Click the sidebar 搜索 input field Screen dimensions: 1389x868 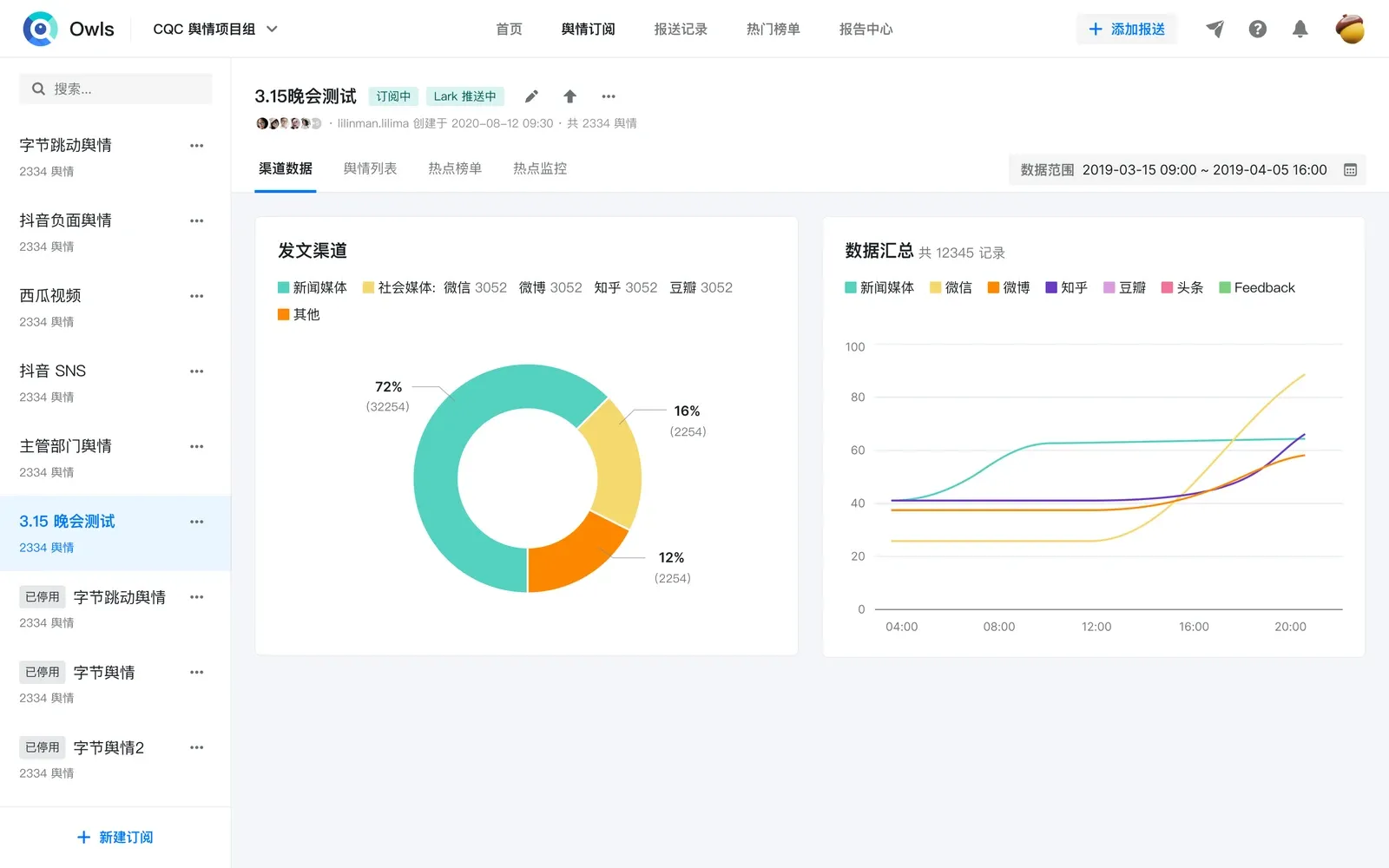(x=115, y=89)
